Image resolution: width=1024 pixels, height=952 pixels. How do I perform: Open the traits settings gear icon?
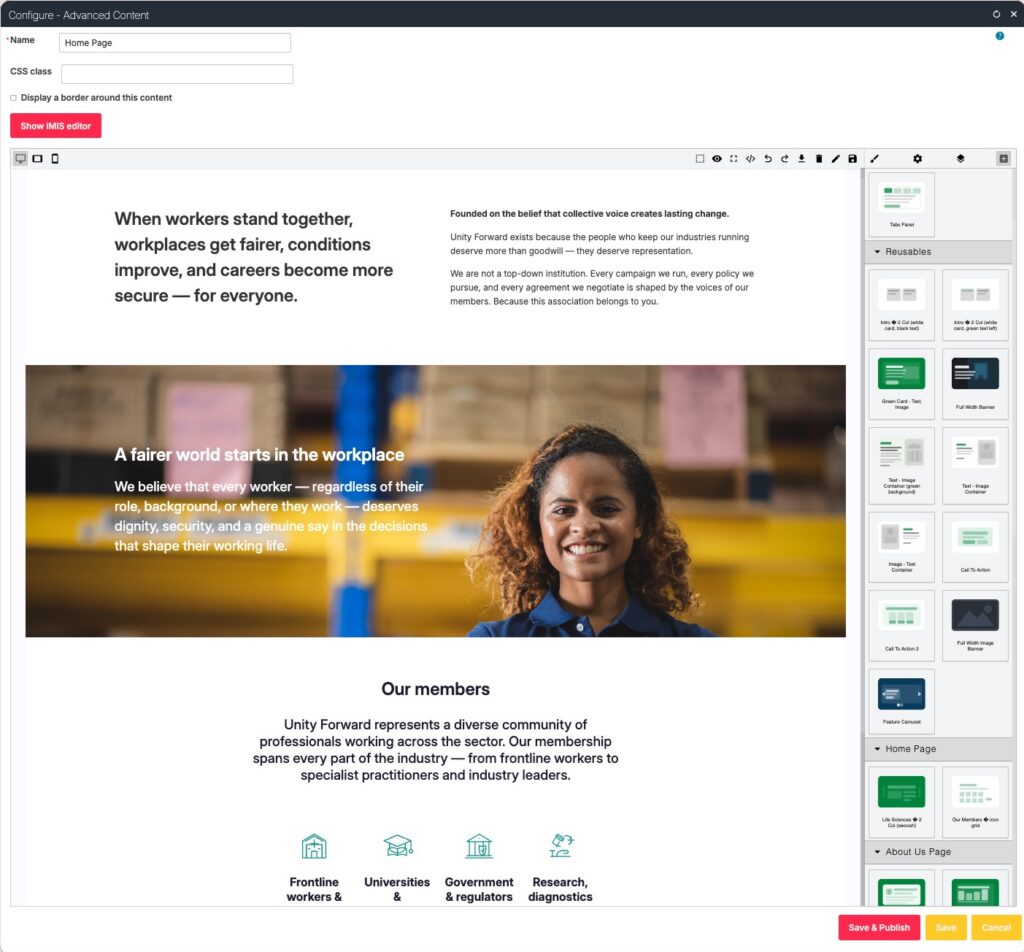tap(918, 159)
